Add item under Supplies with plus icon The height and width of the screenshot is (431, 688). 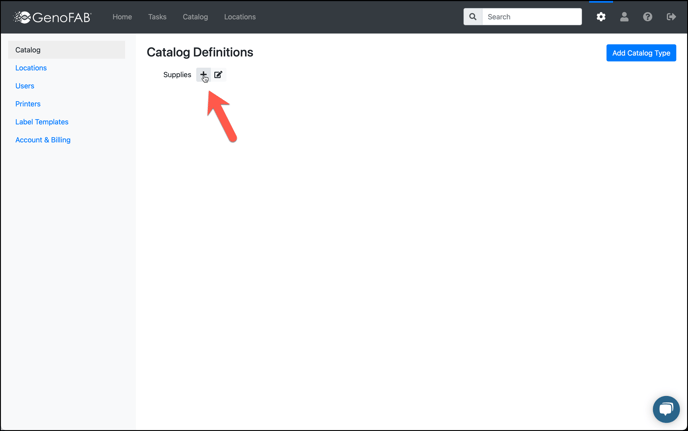203,75
